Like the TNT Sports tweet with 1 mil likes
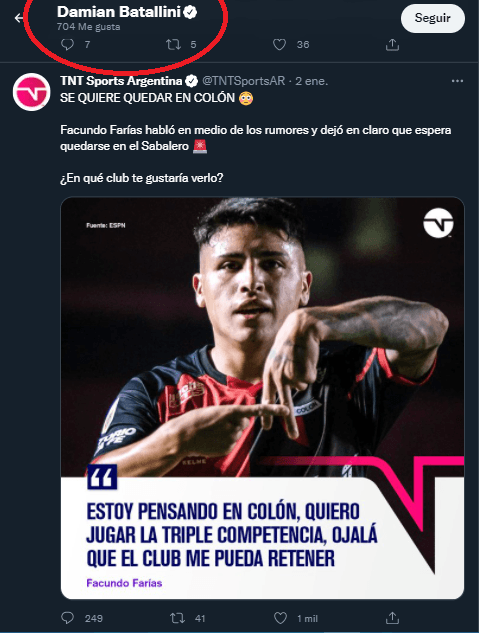Viewport: 479px width, 633px height. [x=280, y=618]
